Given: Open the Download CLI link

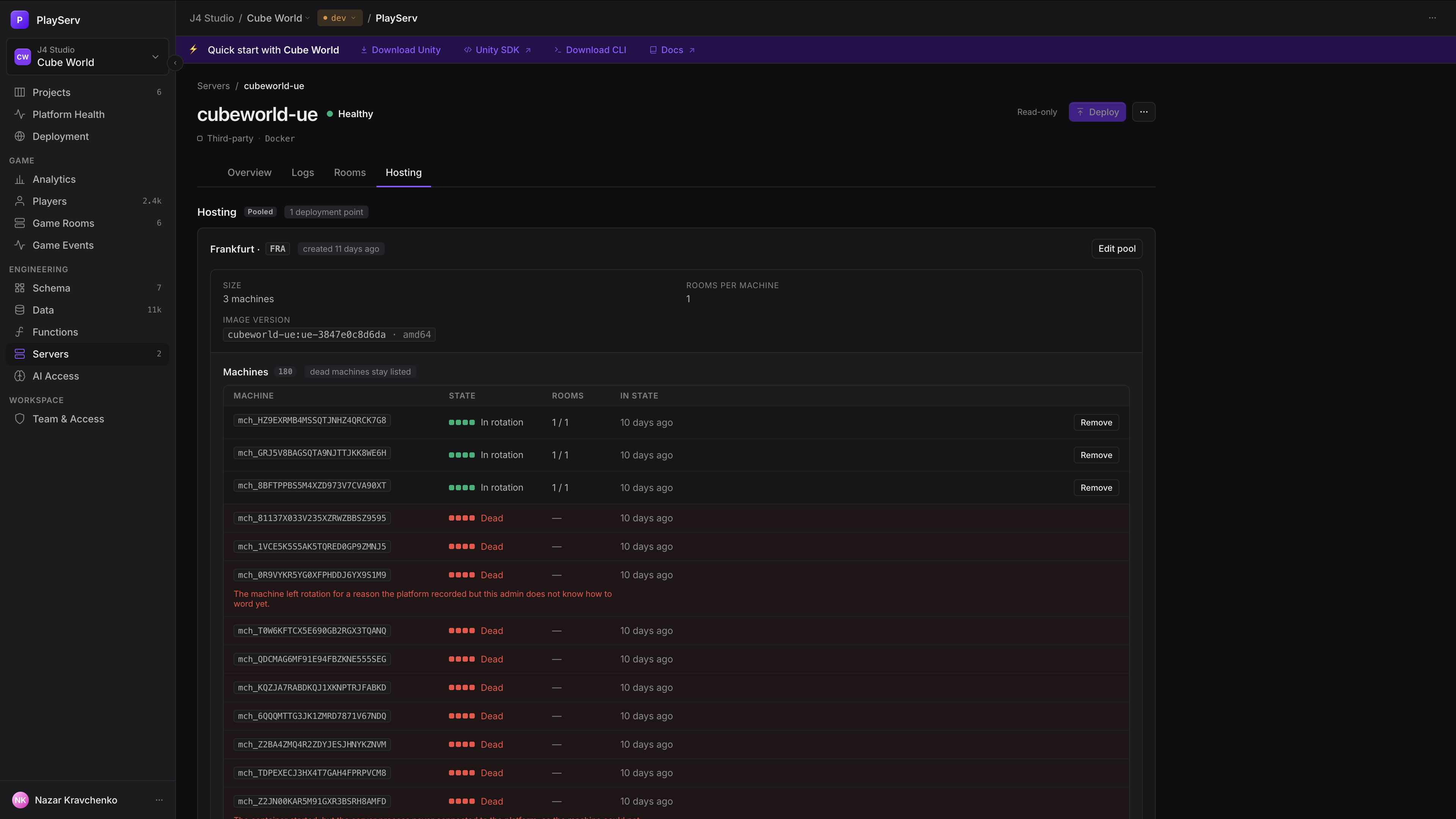Looking at the screenshot, I should (590, 50).
